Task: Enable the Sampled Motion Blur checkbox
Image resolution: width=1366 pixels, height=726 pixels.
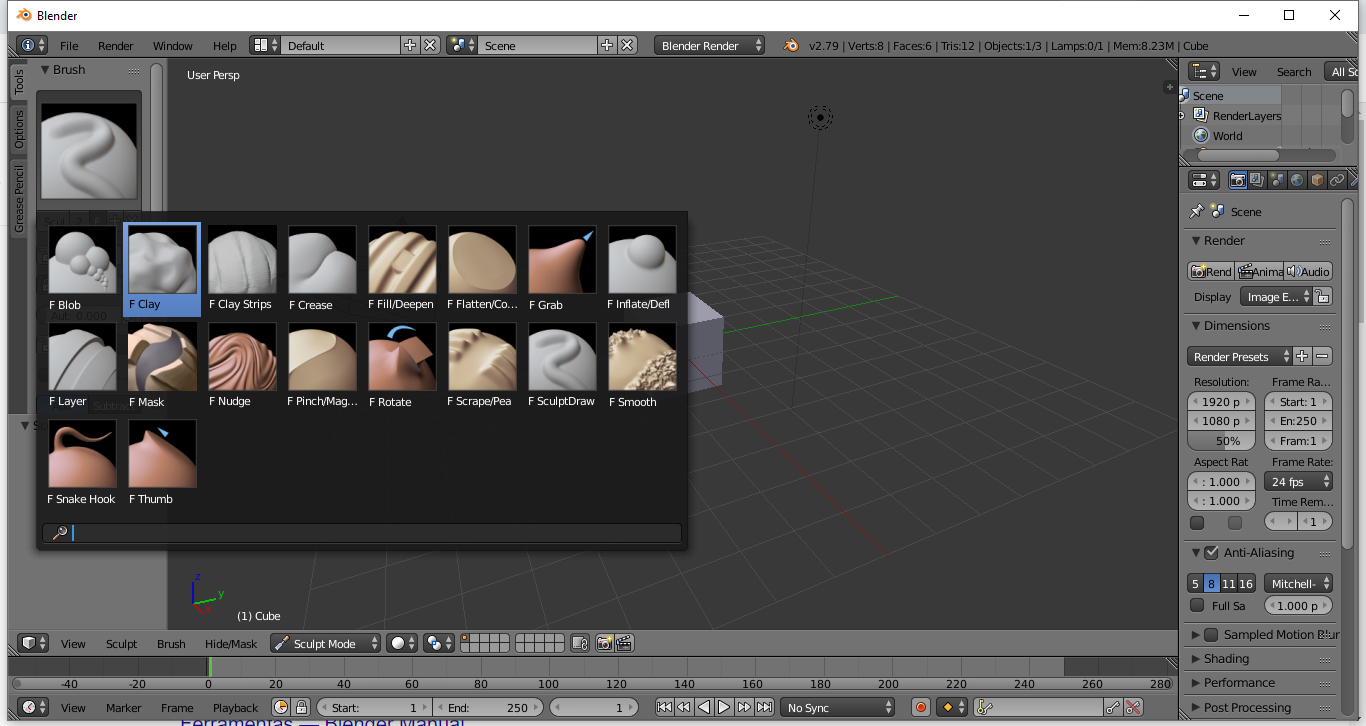Action: 1211,635
